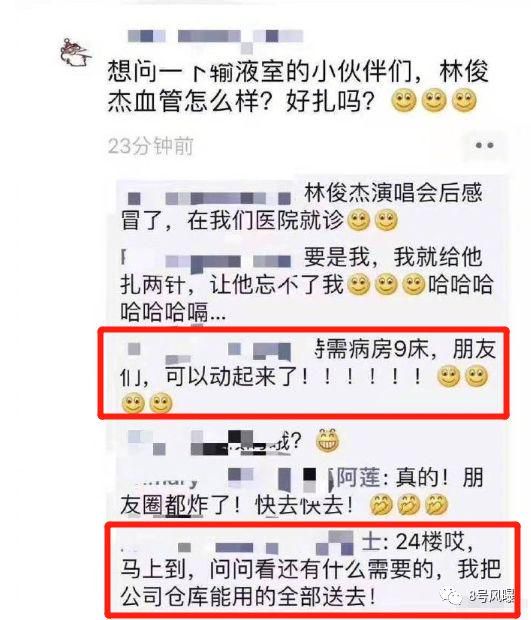Tap the 23分钟前 timestamp
The width and height of the screenshot is (531, 620).
click(151, 146)
